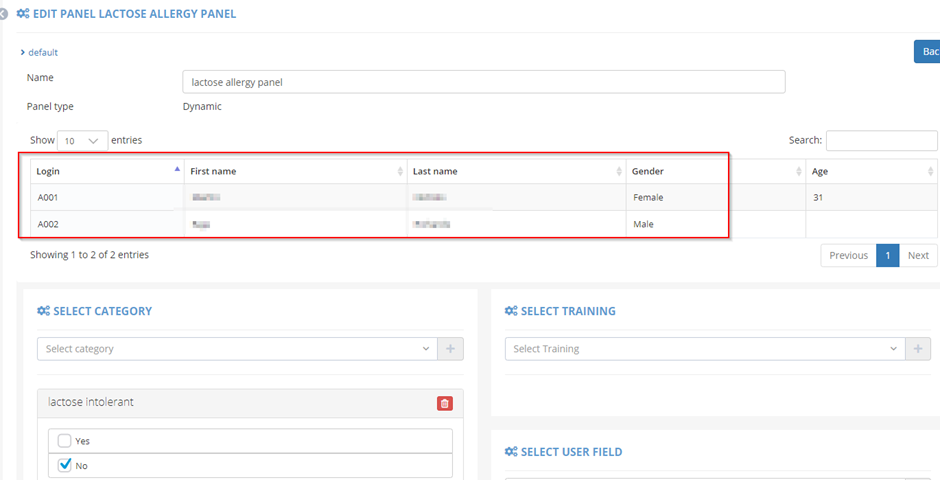Image resolution: width=940 pixels, height=480 pixels.
Task: Click the Previous pagination button
Action: pyautogui.click(x=848, y=255)
